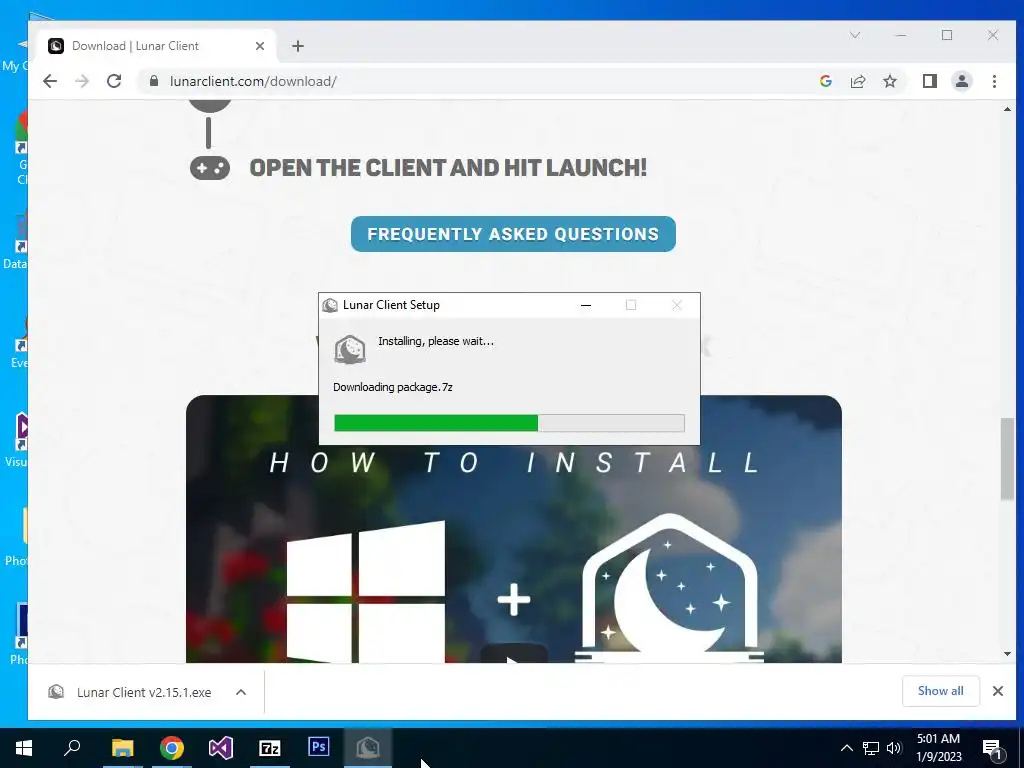Click the Google icon in the address bar
This screenshot has width=1024, height=768.
click(x=825, y=81)
